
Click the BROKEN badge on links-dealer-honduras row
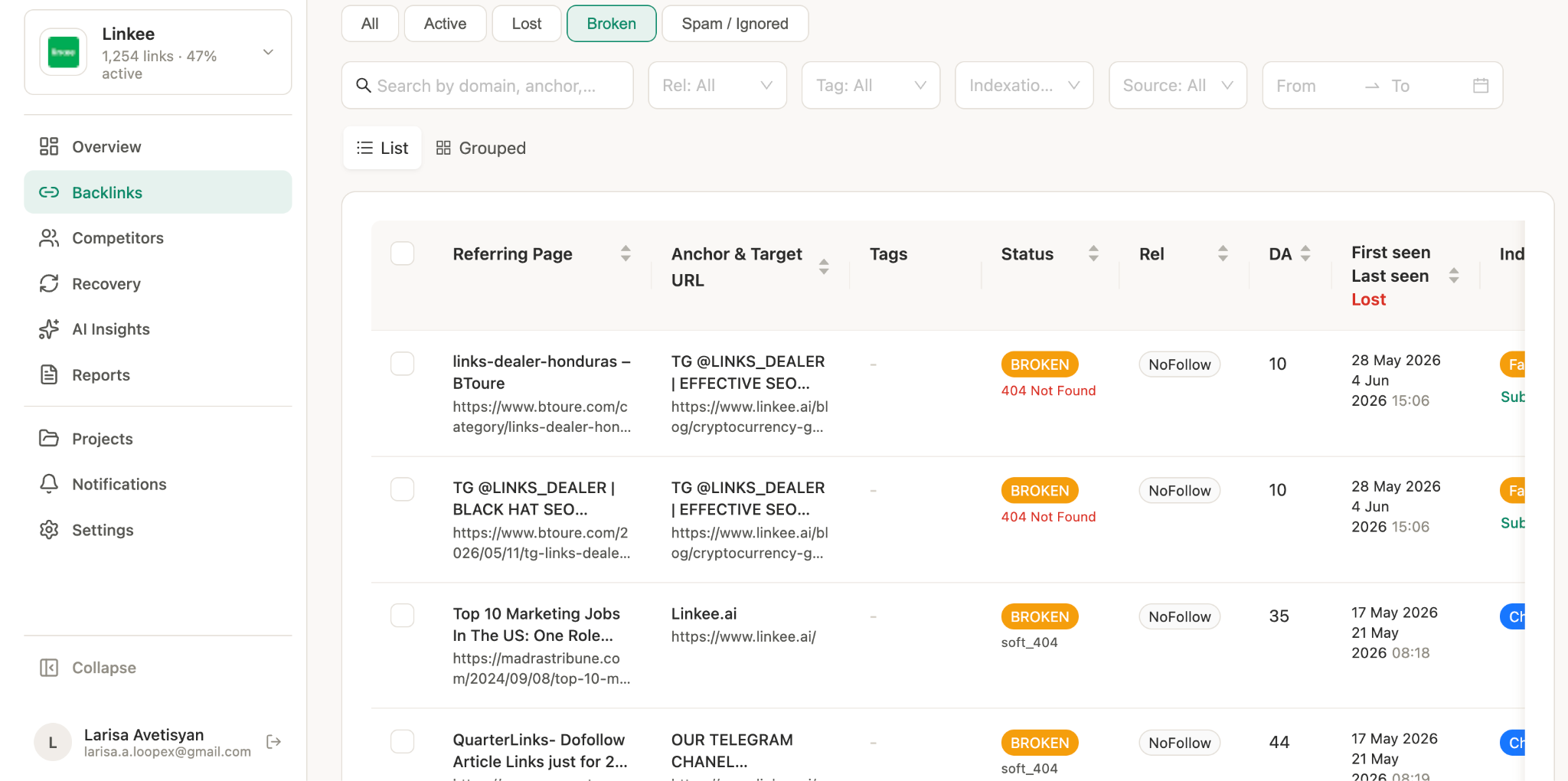click(1040, 364)
